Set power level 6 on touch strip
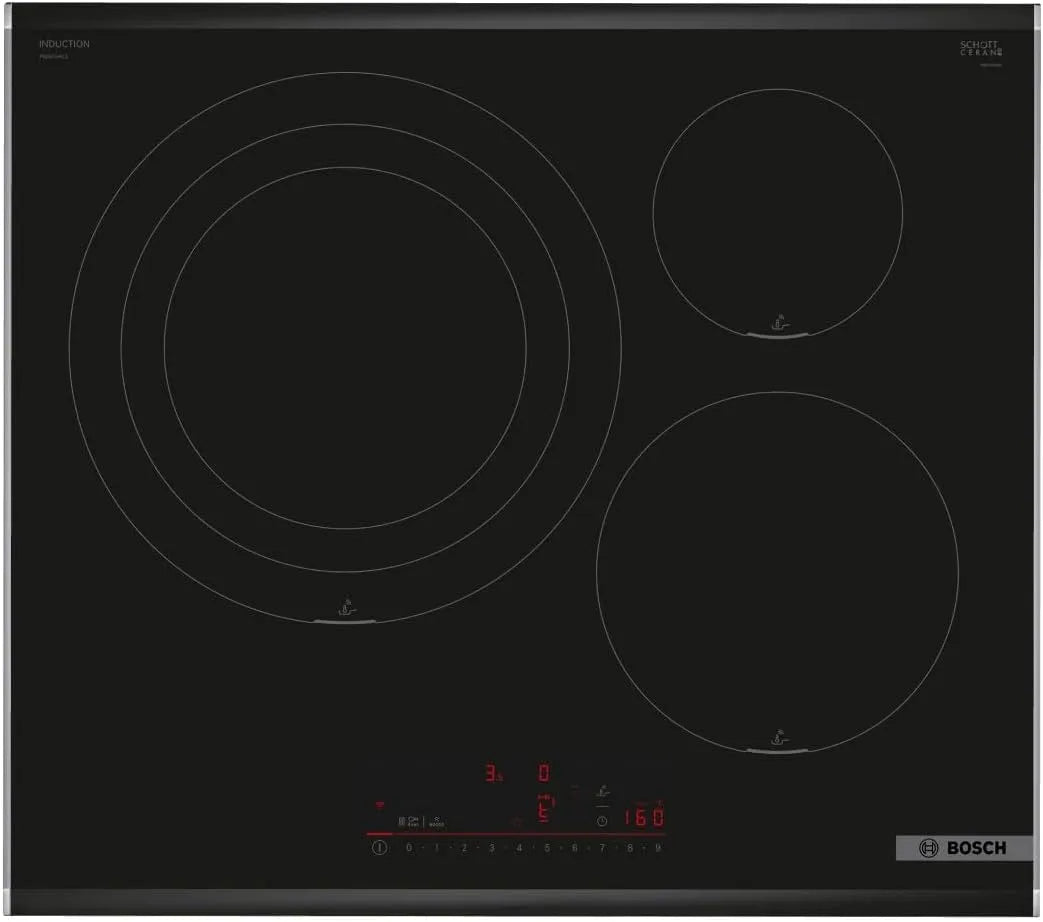1043x922 pixels. click(x=575, y=847)
